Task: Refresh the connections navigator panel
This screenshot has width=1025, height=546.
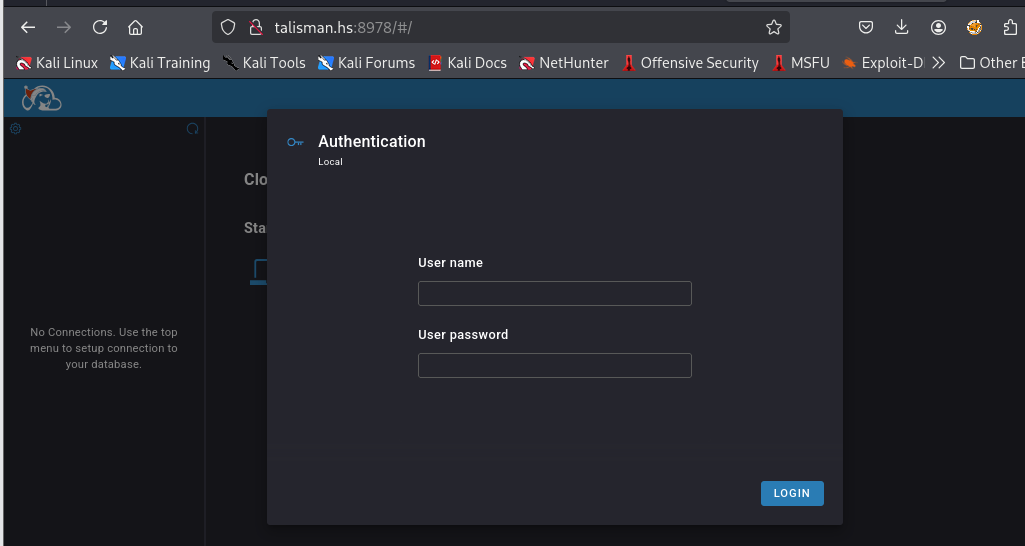Action: 193,129
